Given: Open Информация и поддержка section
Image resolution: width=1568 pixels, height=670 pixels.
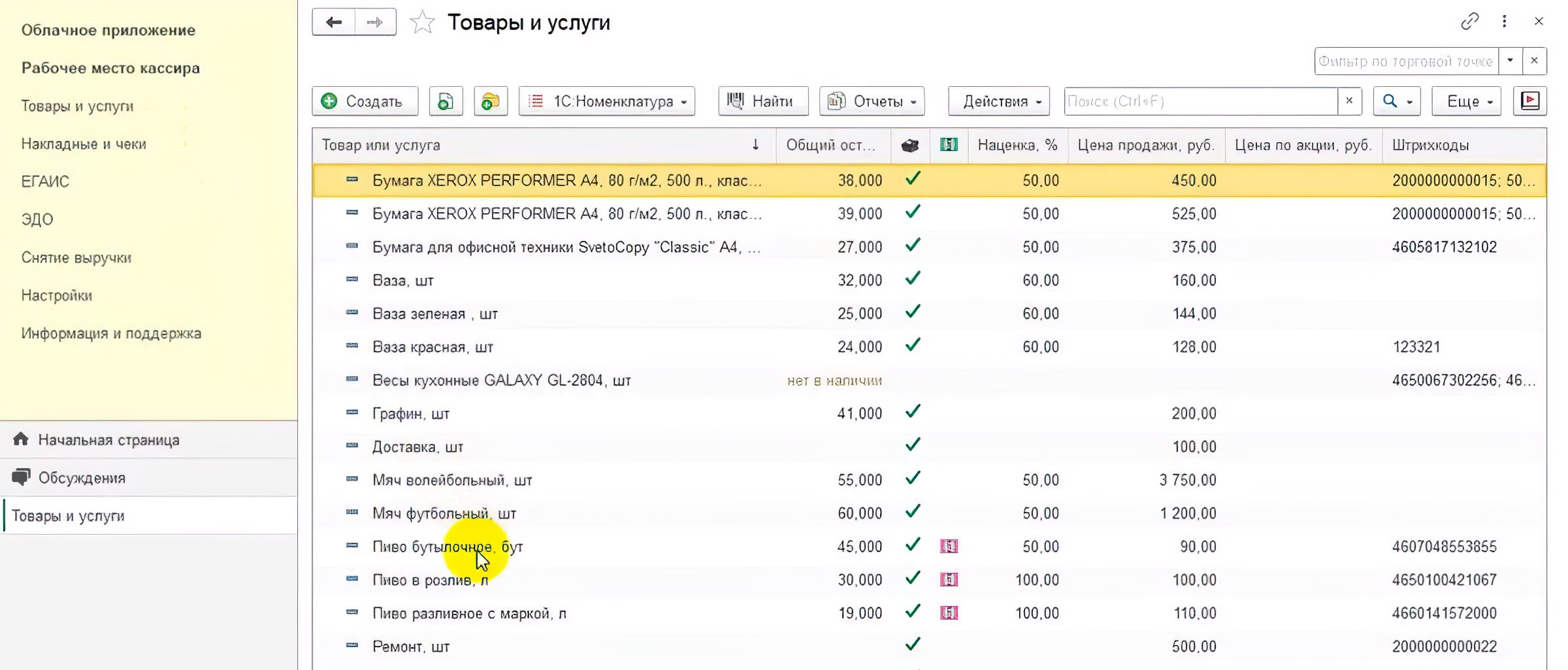Looking at the screenshot, I should tap(111, 333).
